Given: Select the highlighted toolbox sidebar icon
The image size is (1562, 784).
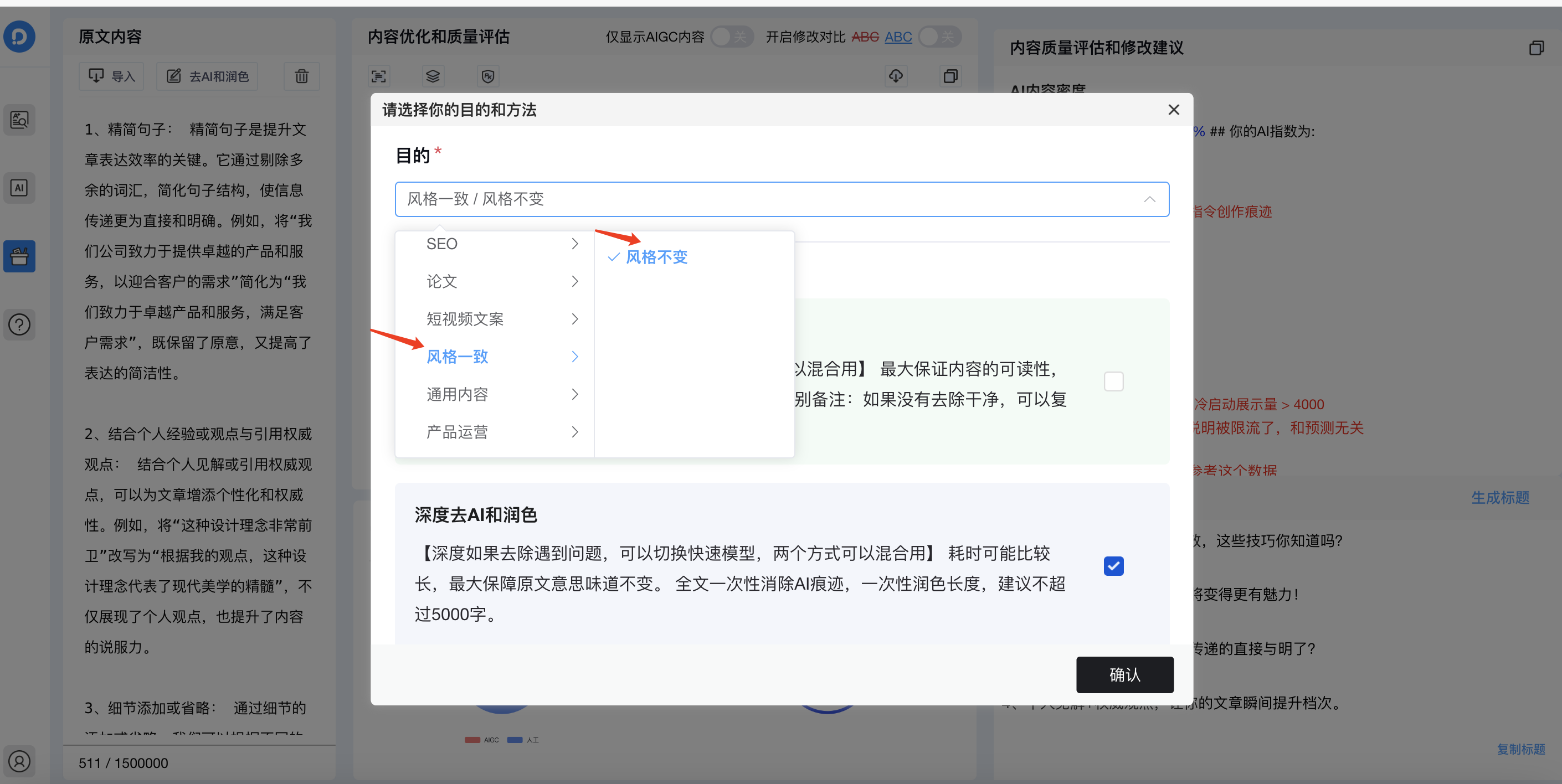Looking at the screenshot, I should point(19,256).
